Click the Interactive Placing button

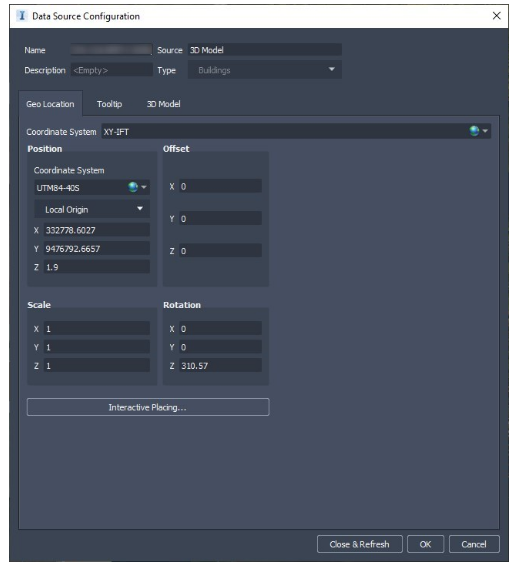click(x=148, y=407)
